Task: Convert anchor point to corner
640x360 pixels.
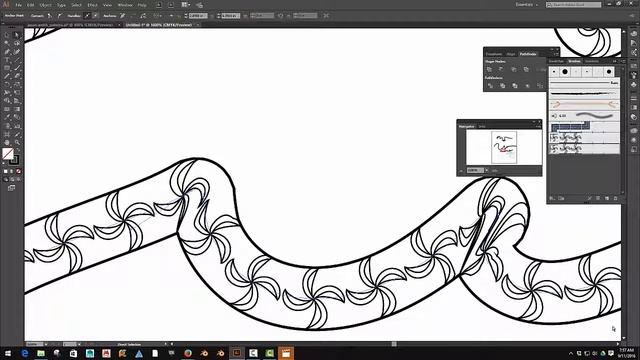Action: click(x=50, y=16)
